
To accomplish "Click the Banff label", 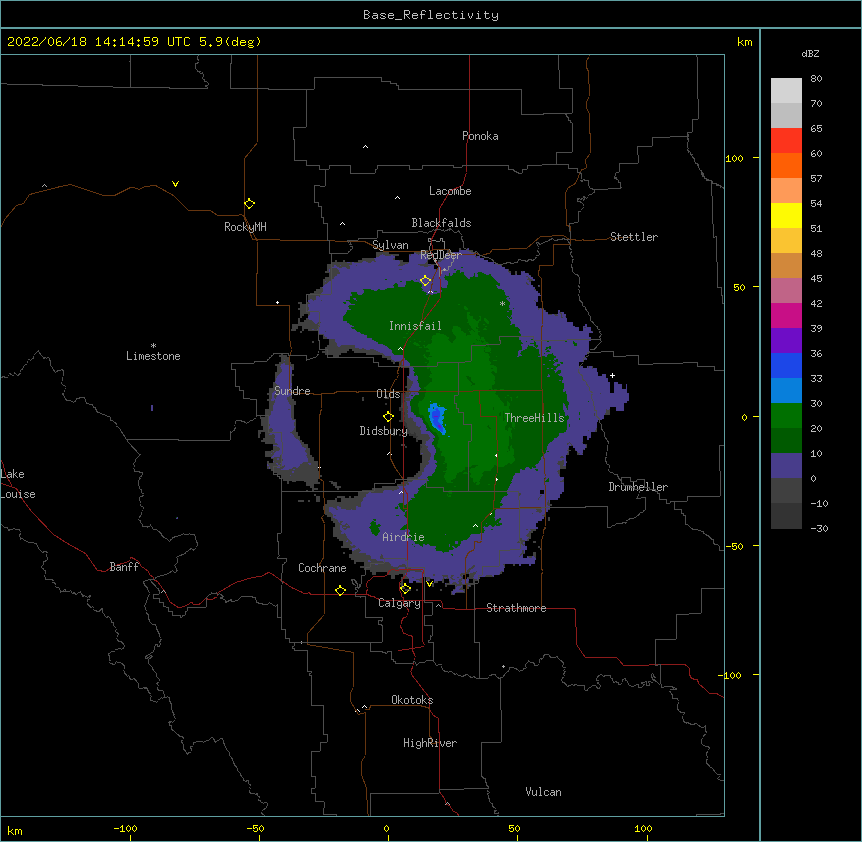I will pos(124,567).
